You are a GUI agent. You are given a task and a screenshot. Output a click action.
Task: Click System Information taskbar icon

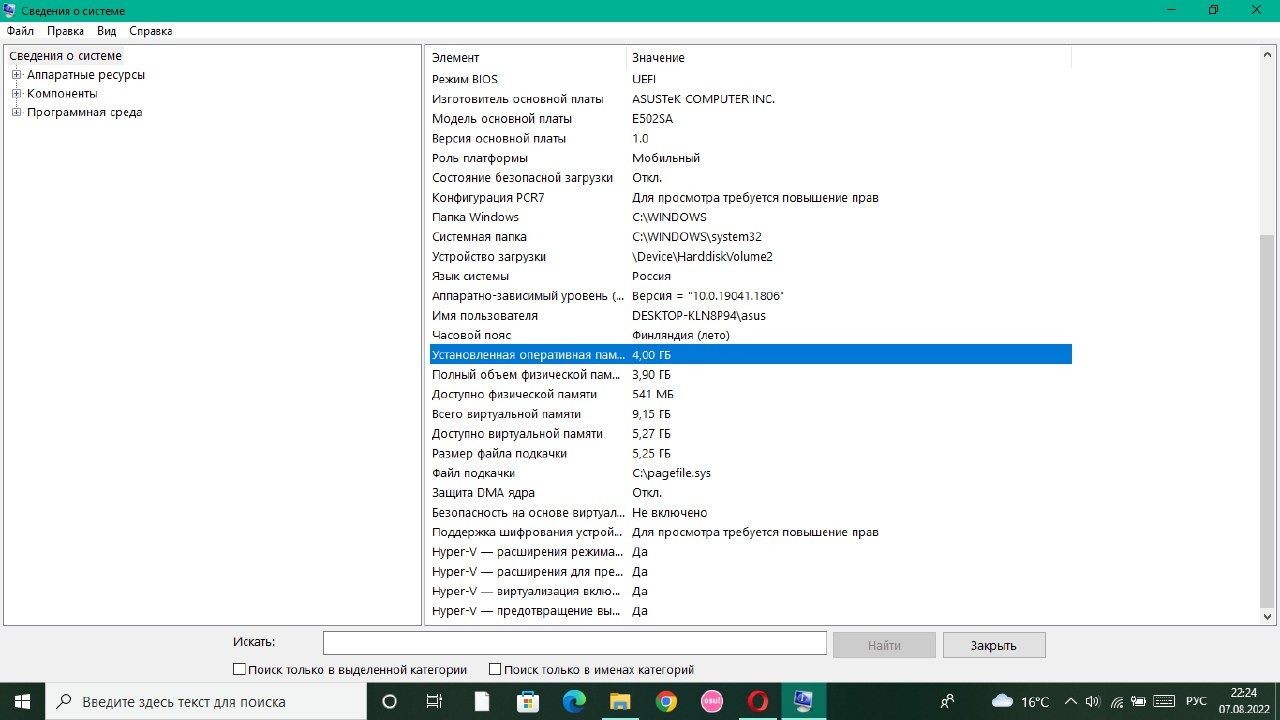[803, 701]
